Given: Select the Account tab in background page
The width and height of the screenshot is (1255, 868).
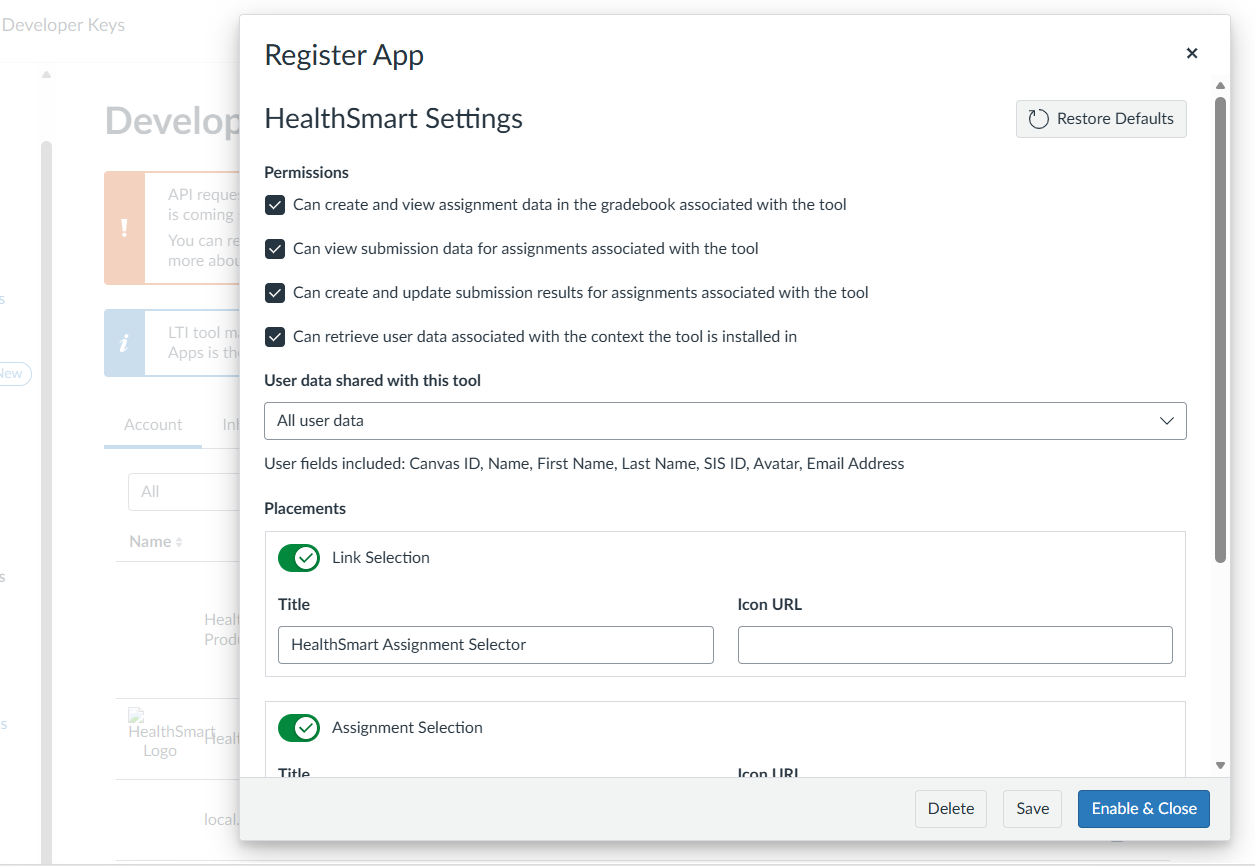Looking at the screenshot, I should point(153,425).
